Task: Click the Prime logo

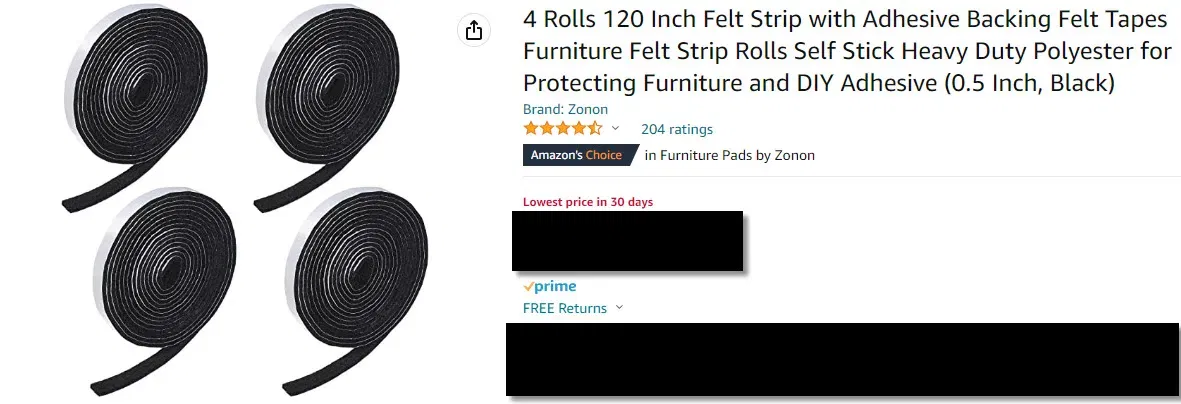Action: (x=549, y=287)
